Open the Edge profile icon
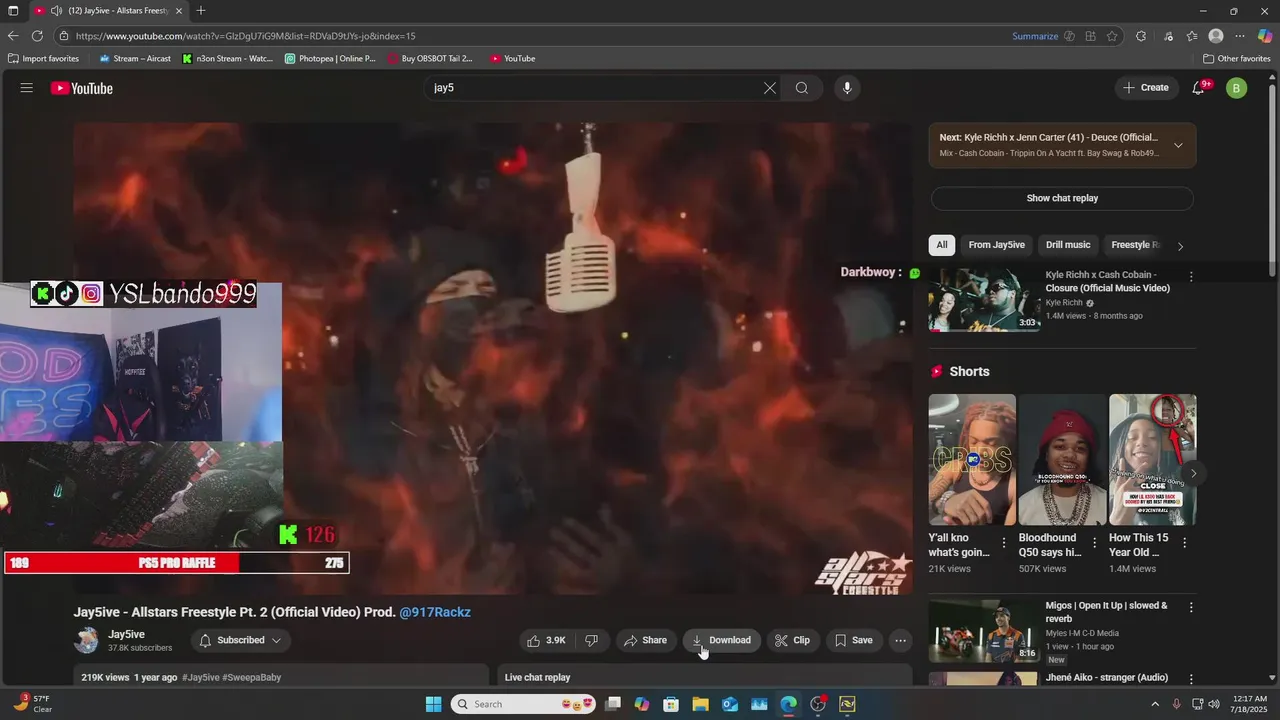The width and height of the screenshot is (1280, 720). tap(1216, 36)
